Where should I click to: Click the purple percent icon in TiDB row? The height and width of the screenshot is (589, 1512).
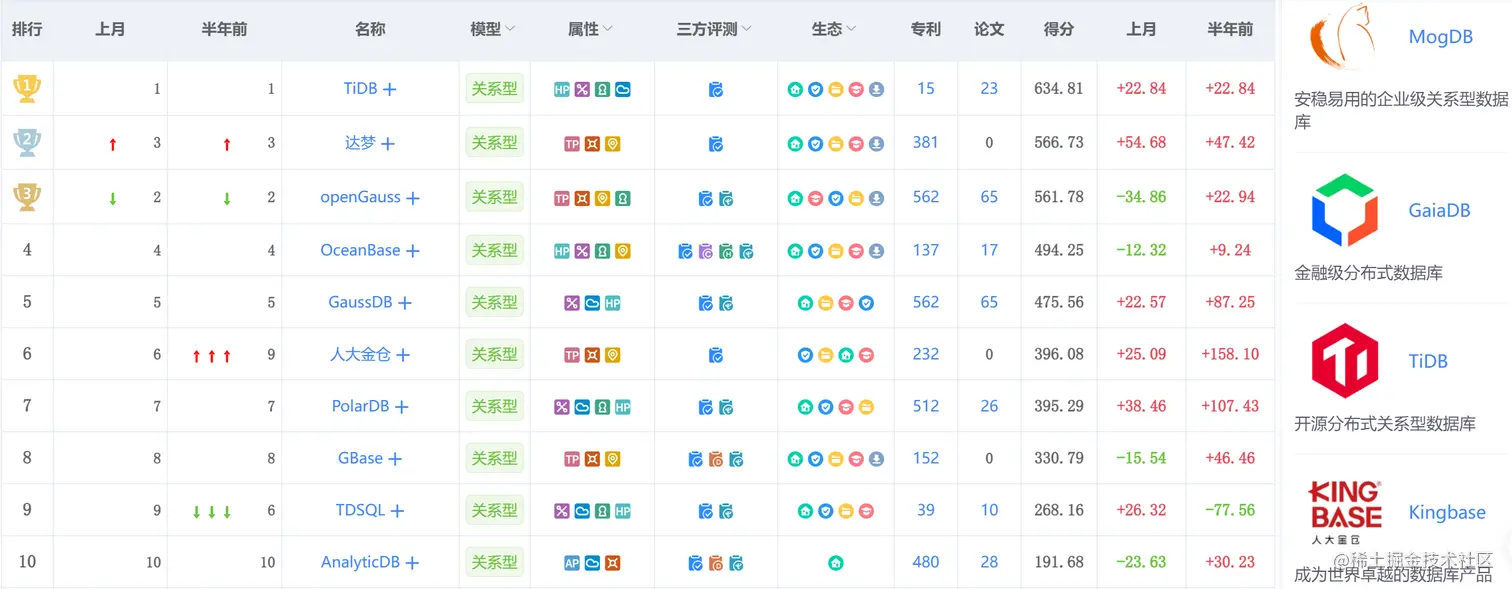click(582, 89)
